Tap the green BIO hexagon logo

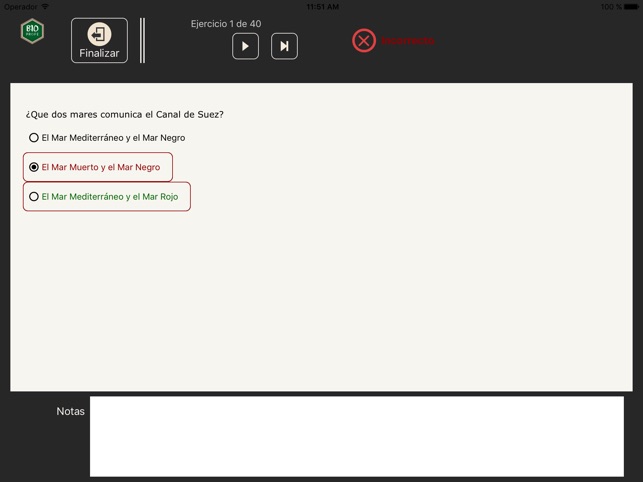(x=32, y=31)
